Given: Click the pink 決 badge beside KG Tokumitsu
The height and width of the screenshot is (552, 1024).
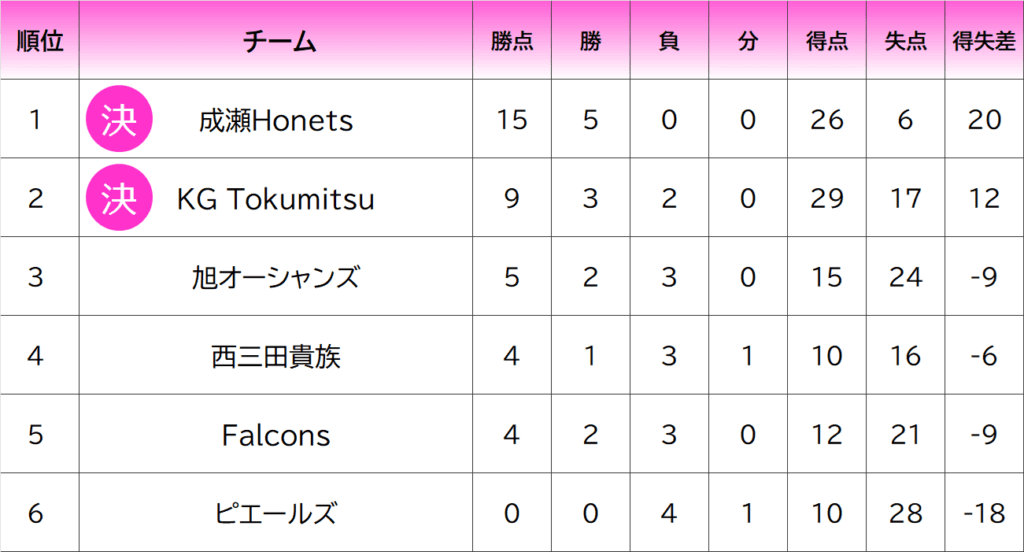Looking at the screenshot, I should (x=119, y=198).
